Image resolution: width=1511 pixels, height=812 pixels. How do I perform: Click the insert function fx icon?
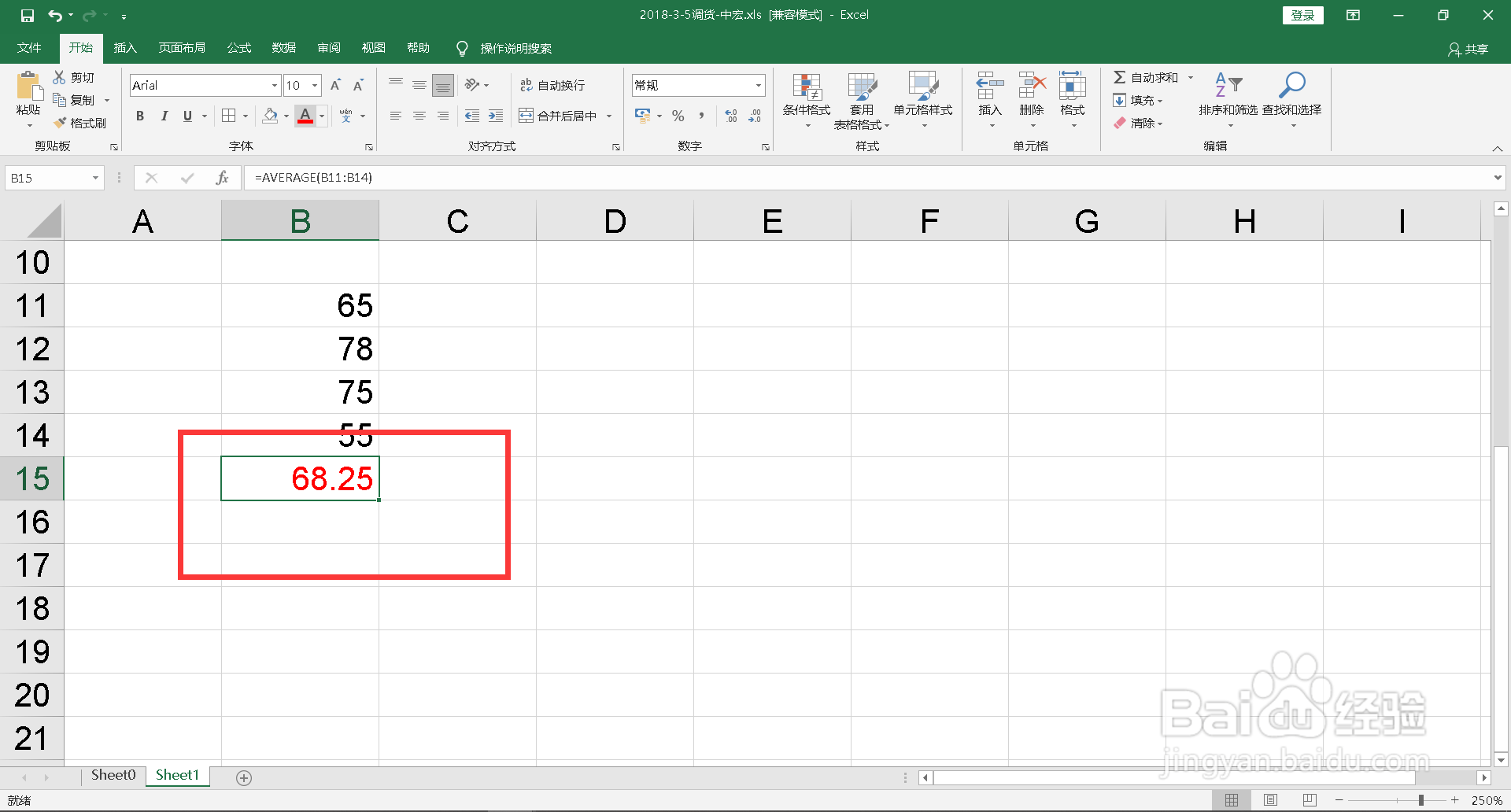pyautogui.click(x=223, y=178)
